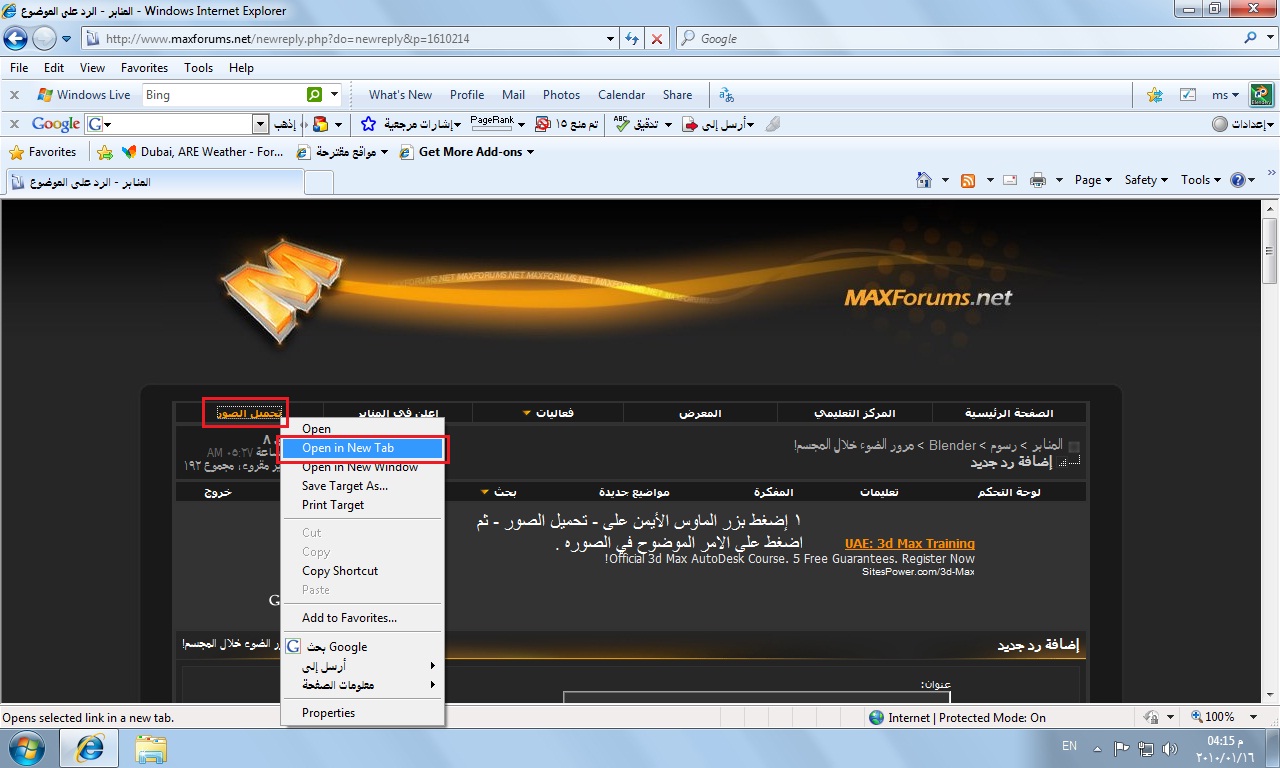Image resolution: width=1280 pixels, height=768 pixels.
Task: Click the What's New link
Action: coord(400,95)
